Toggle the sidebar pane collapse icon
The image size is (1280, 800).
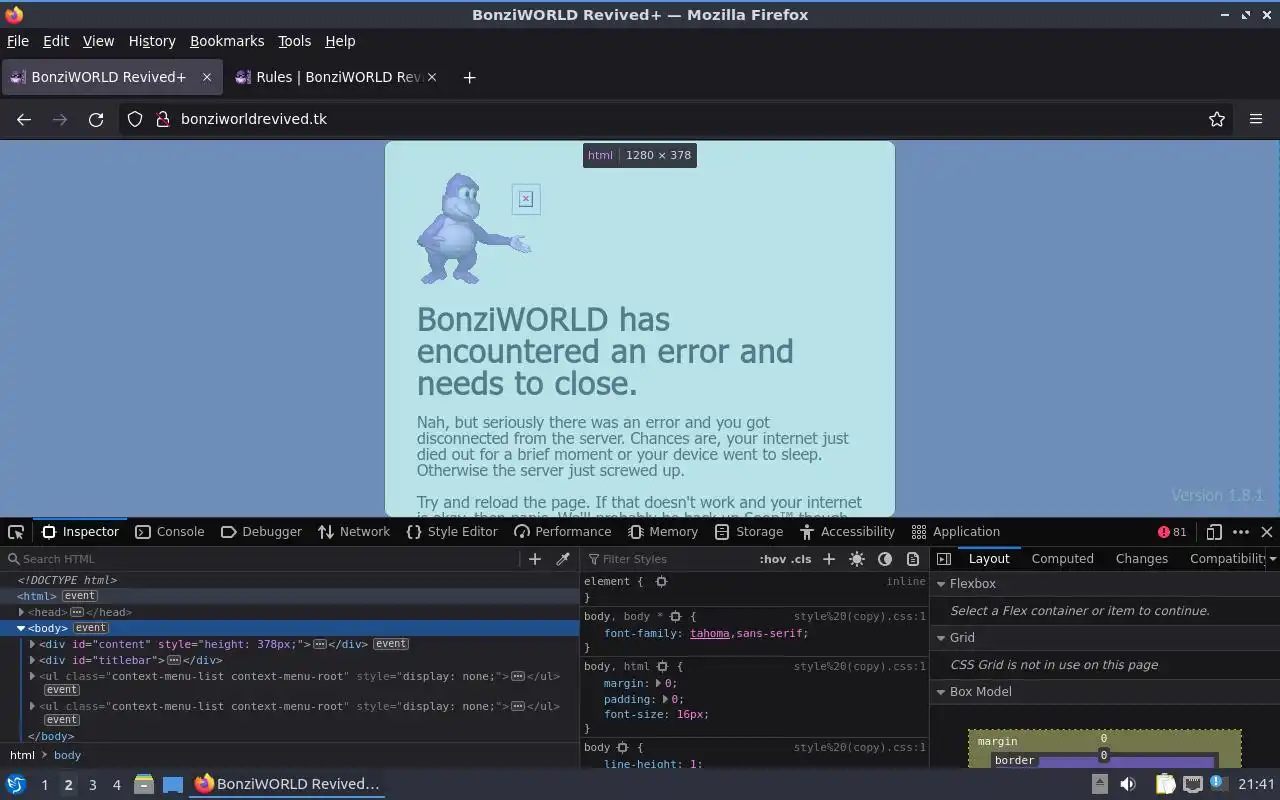click(944, 559)
